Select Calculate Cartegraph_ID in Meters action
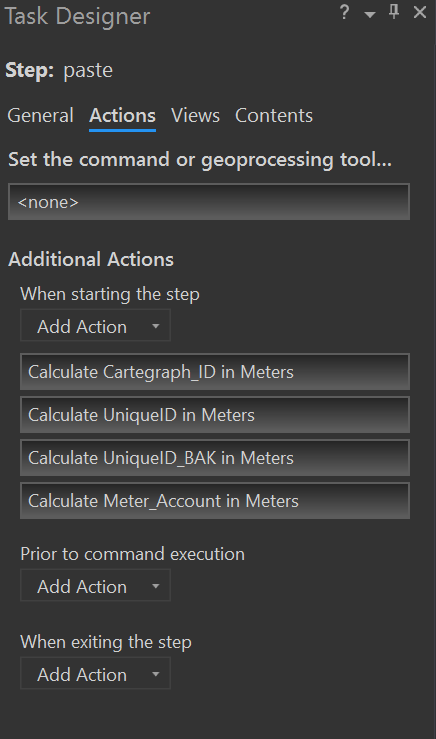 [215, 372]
